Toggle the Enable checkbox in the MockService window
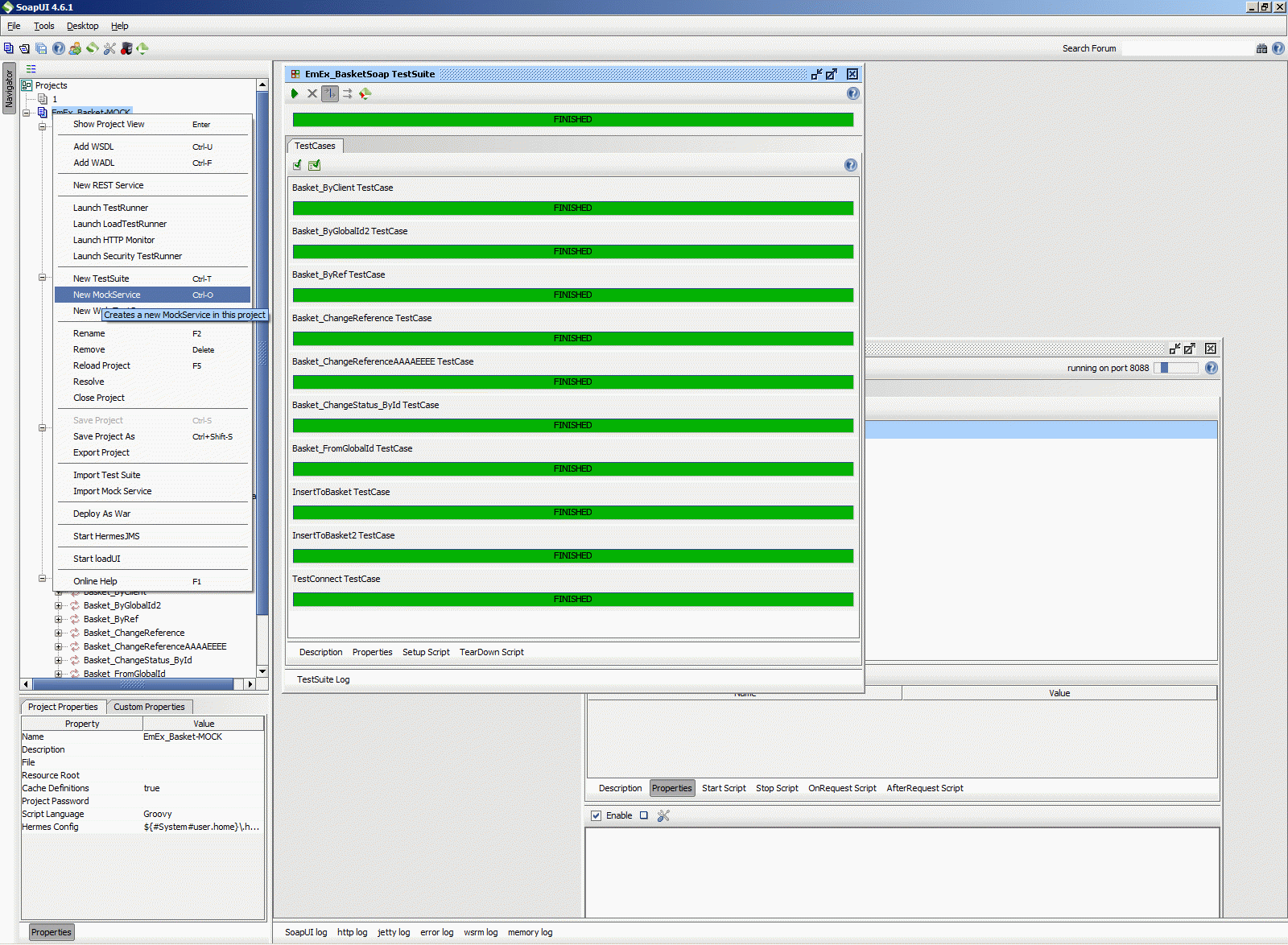 click(597, 815)
